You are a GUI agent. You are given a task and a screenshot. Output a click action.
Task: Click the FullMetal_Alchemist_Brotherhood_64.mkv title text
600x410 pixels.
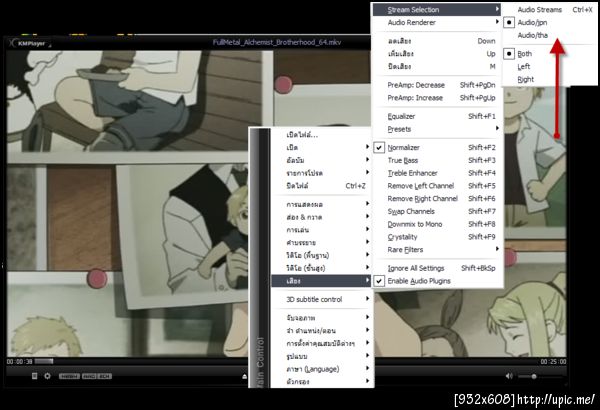(x=277, y=42)
